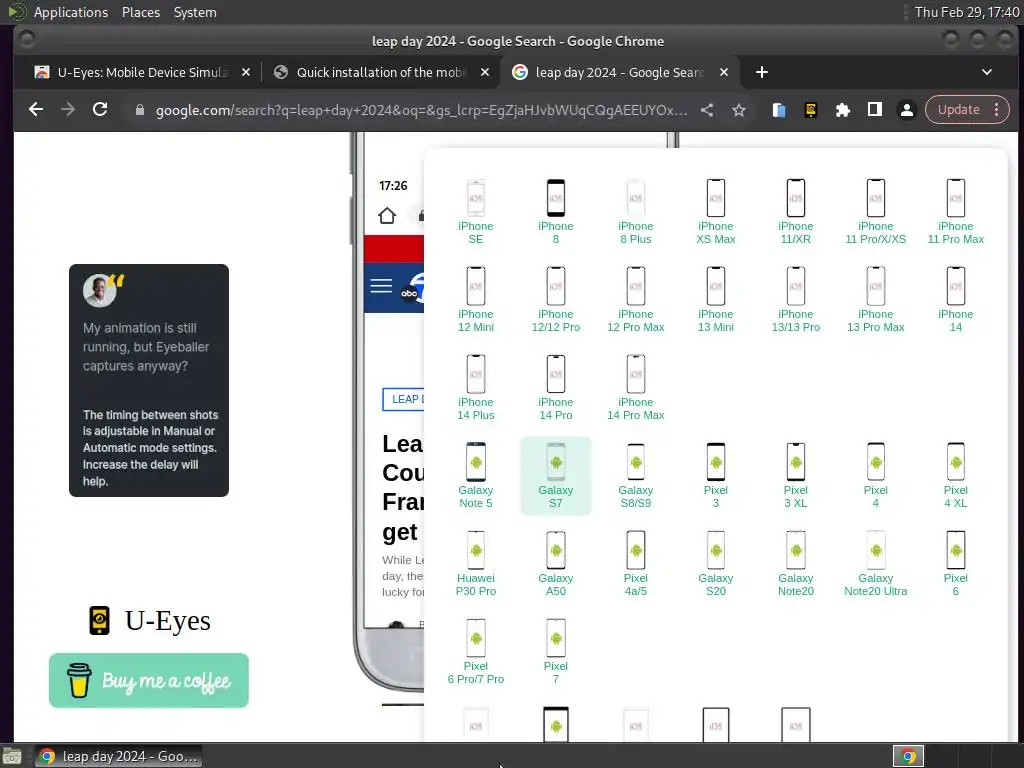Bookmark this page with star icon
Image resolution: width=1024 pixels, height=768 pixels.
[x=739, y=110]
